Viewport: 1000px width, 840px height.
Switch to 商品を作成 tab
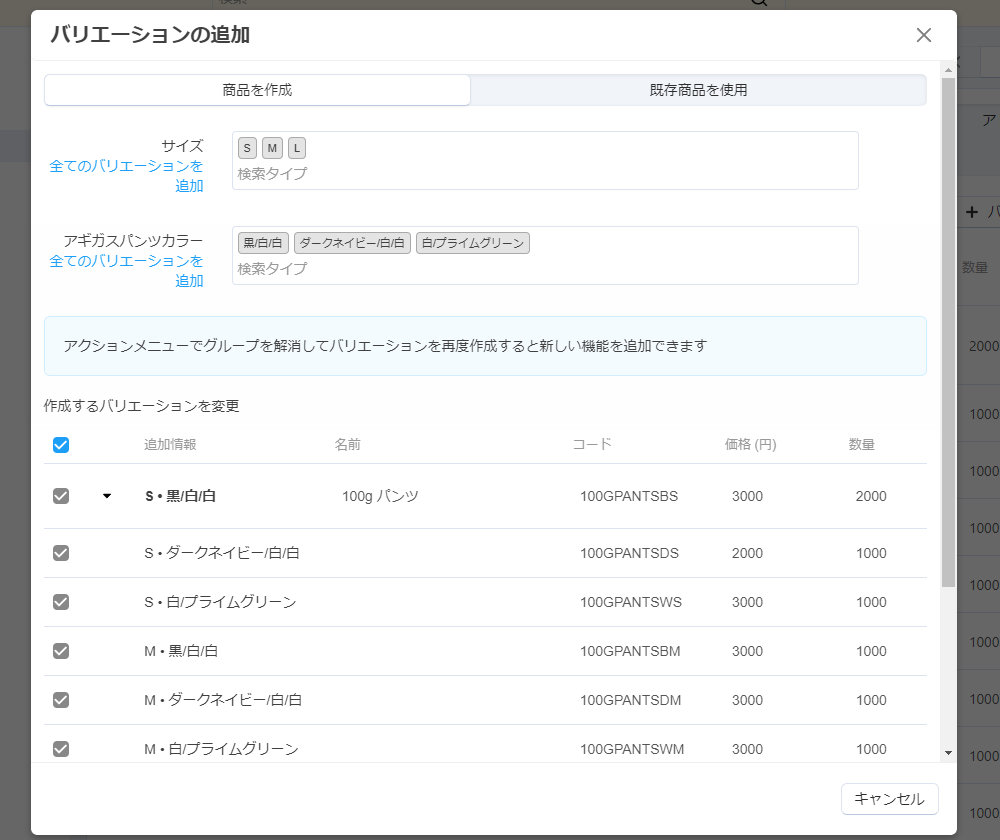(257, 90)
